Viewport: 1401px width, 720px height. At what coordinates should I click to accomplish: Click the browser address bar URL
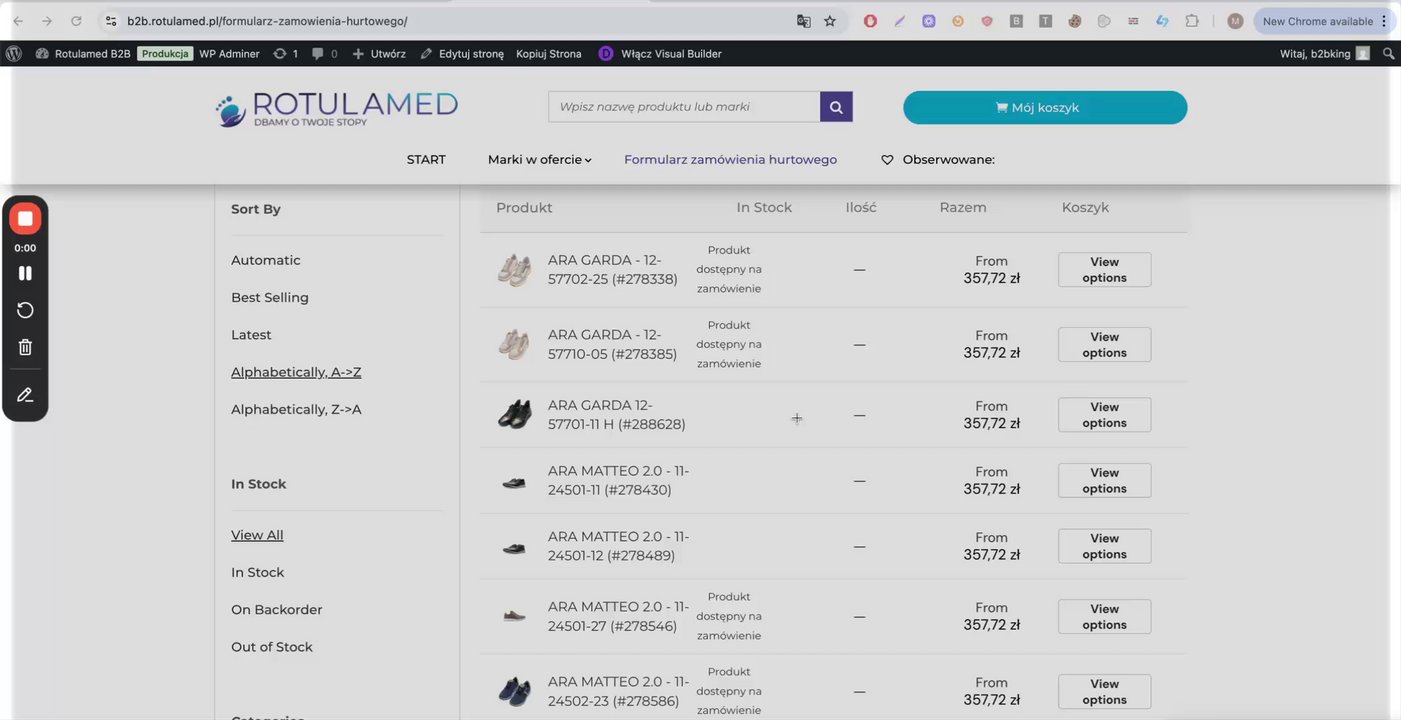tap(267, 21)
